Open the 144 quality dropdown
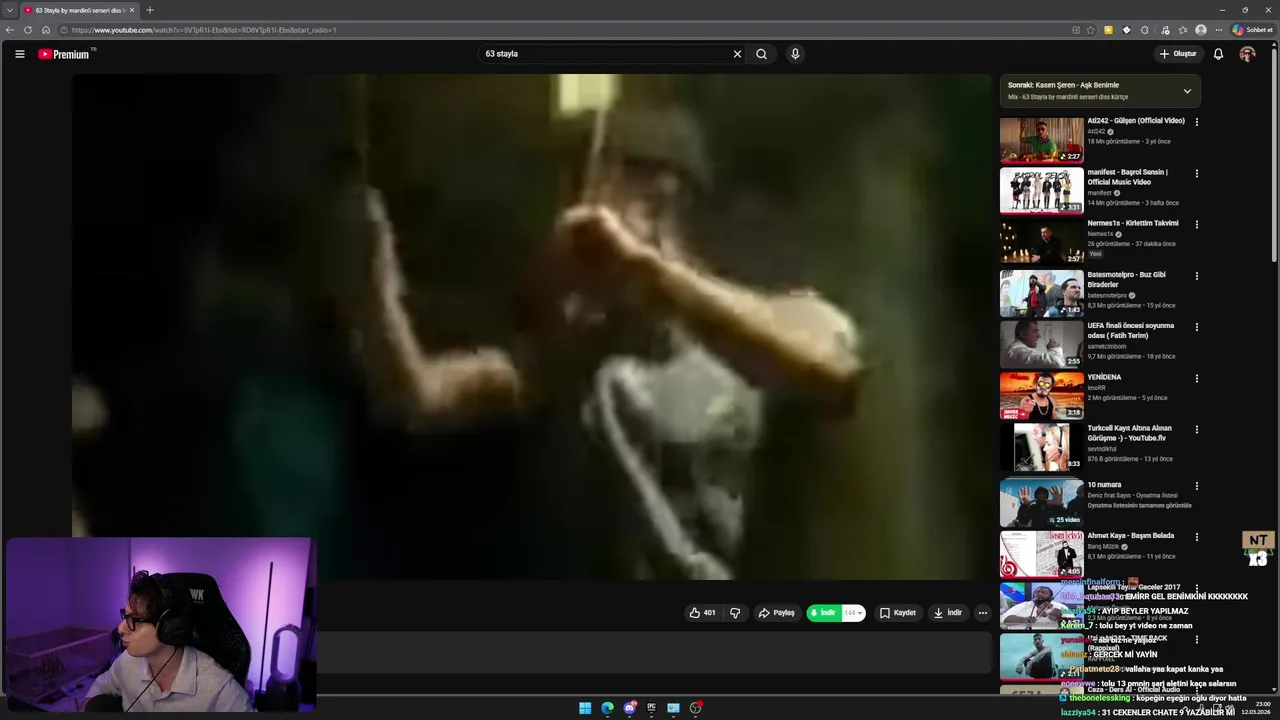This screenshot has width=1280, height=720. 853,613
